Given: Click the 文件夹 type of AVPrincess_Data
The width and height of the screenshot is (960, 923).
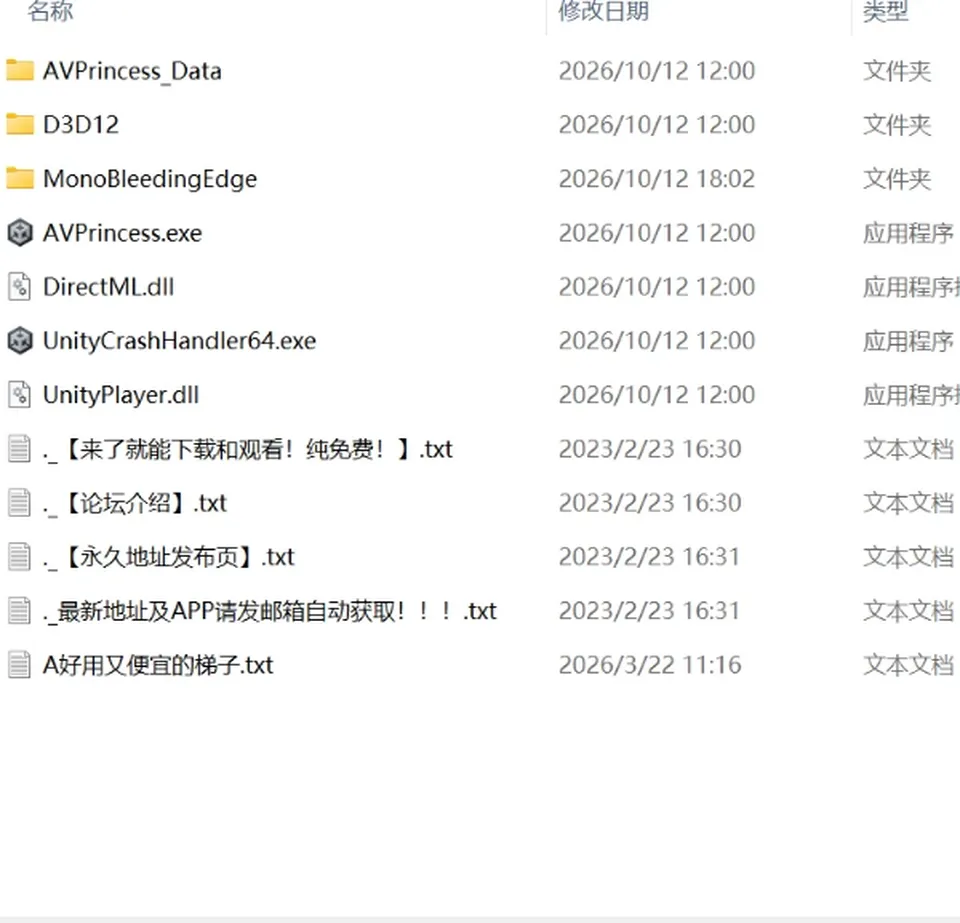Looking at the screenshot, I should (897, 71).
